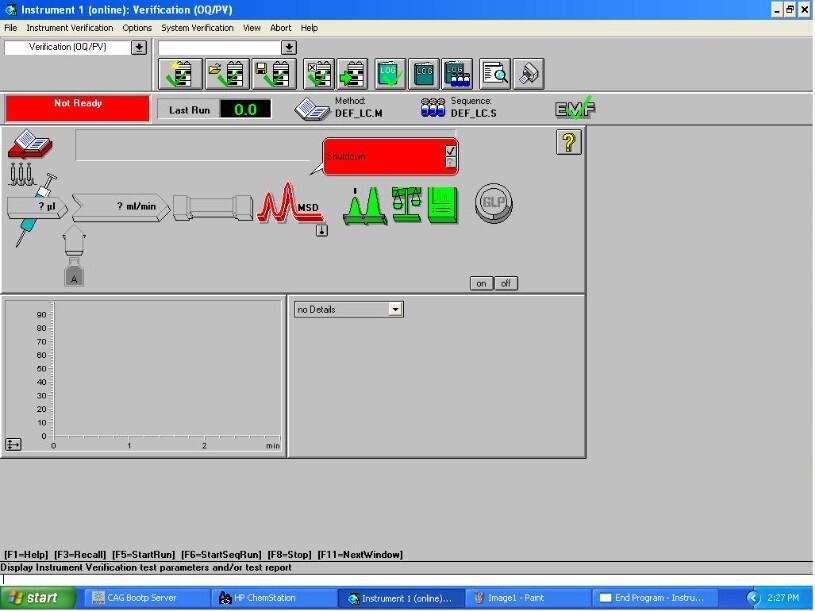Click the balance scale calibration icon
815x611 pixels.
pos(407,204)
